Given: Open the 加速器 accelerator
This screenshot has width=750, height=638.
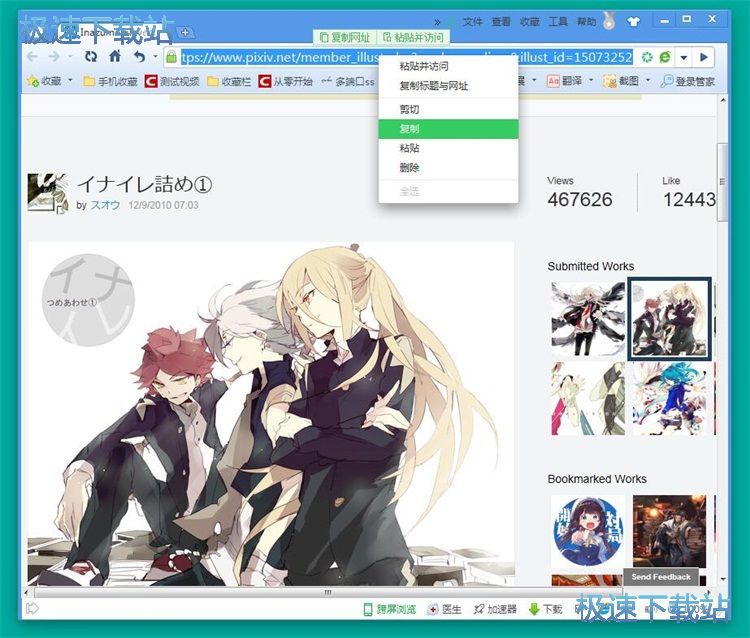Looking at the screenshot, I should [x=496, y=609].
